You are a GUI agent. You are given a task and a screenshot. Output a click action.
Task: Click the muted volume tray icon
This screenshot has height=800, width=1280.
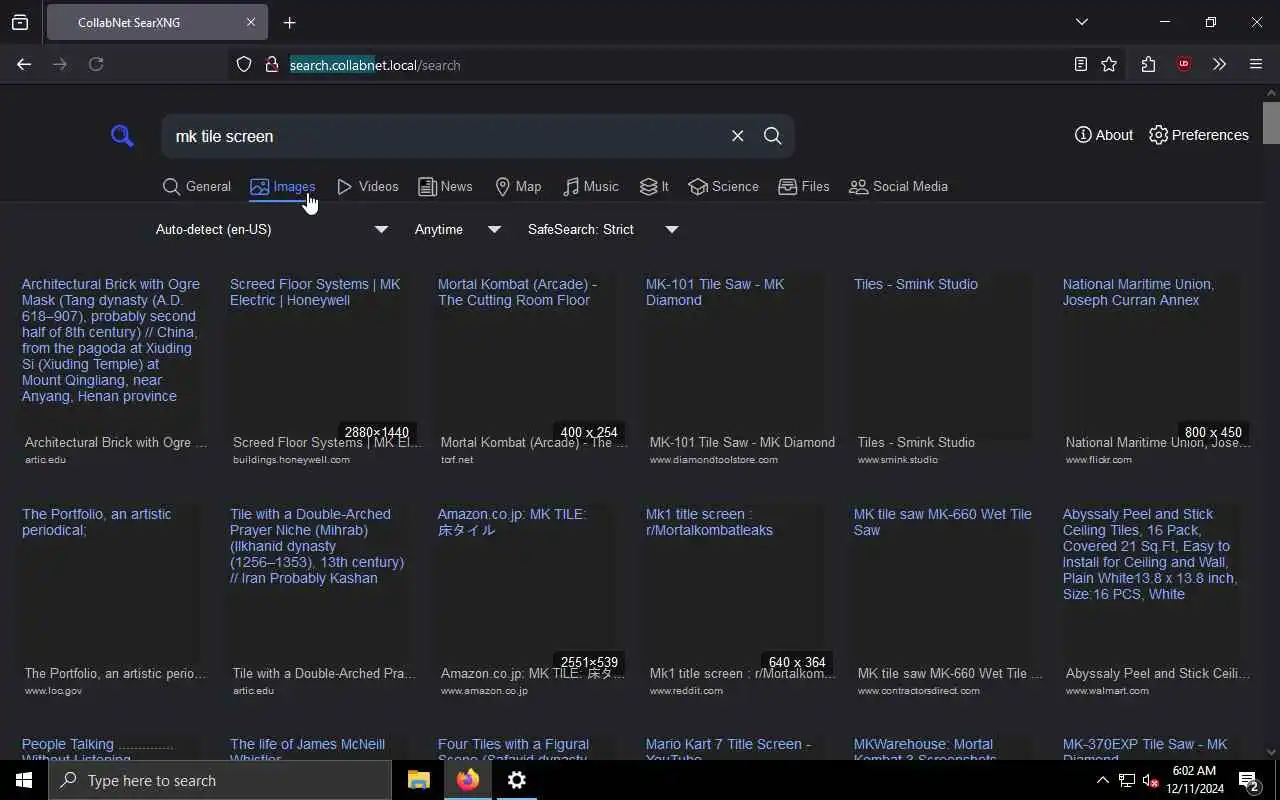coord(1150,780)
